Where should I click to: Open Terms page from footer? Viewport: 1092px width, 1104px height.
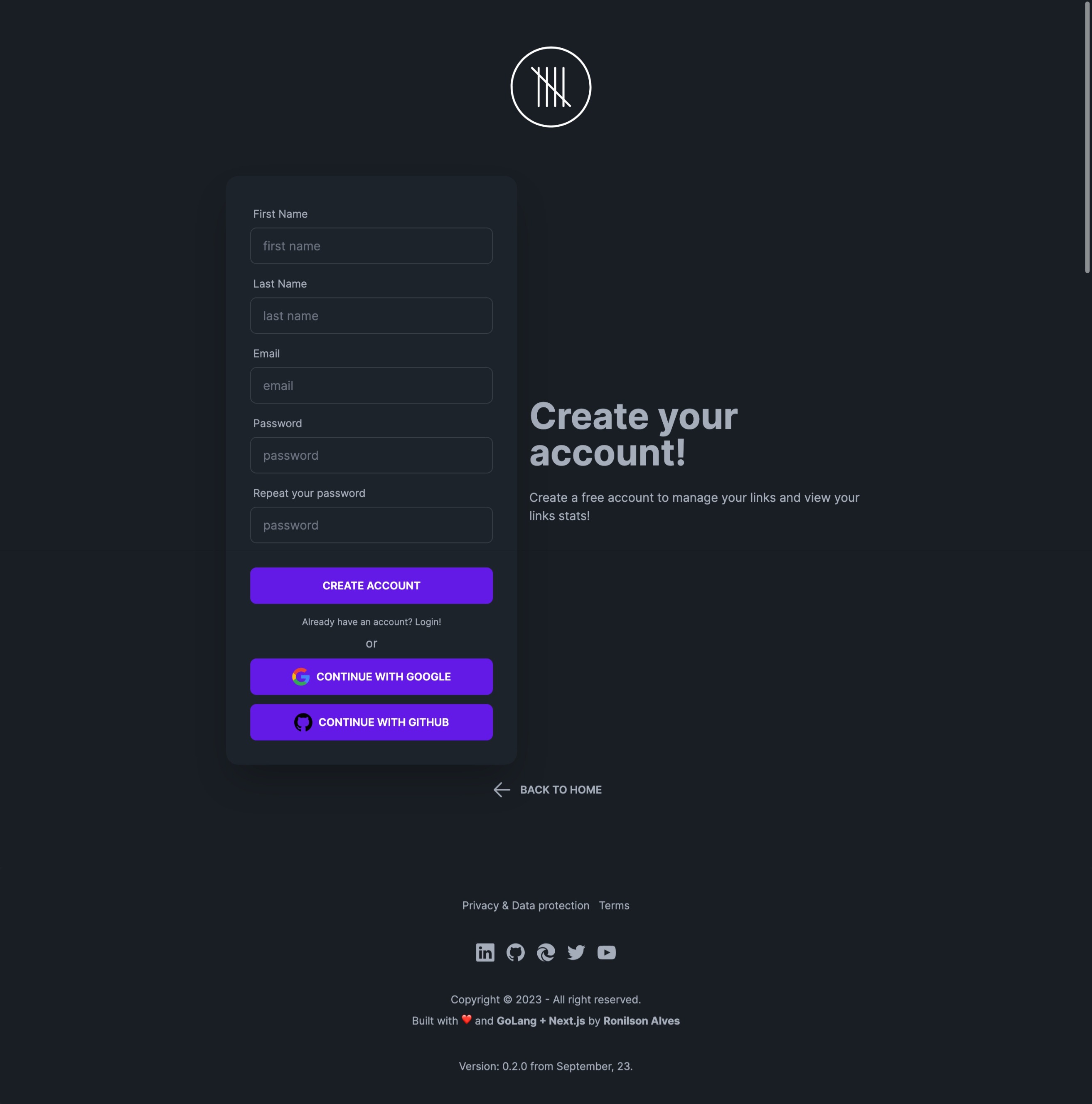(x=614, y=905)
